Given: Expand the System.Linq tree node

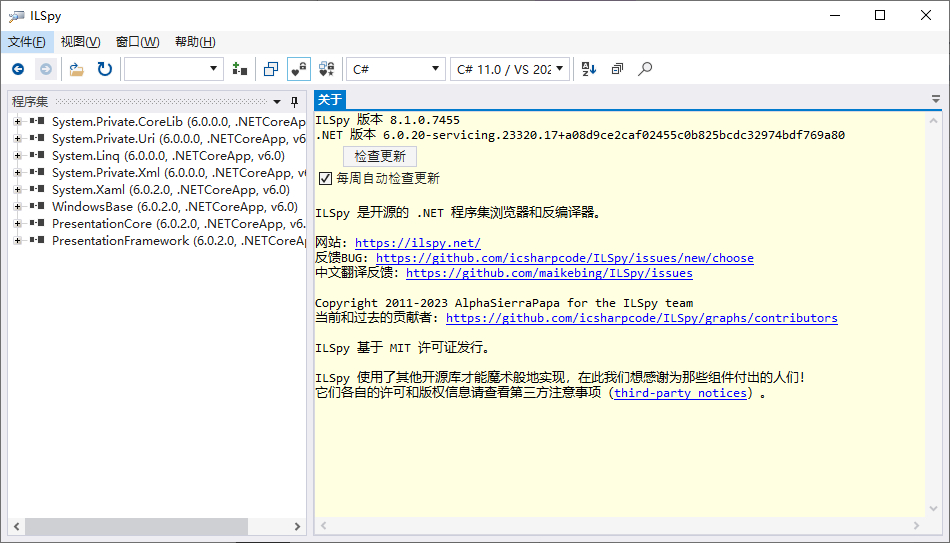Looking at the screenshot, I should point(17,155).
